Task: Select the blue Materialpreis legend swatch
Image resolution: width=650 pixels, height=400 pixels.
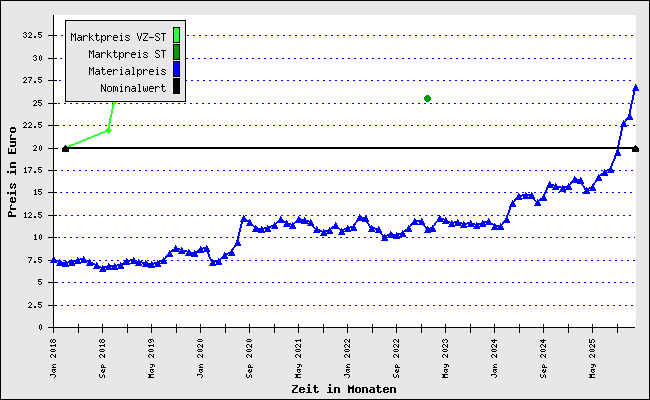Action: pos(176,70)
